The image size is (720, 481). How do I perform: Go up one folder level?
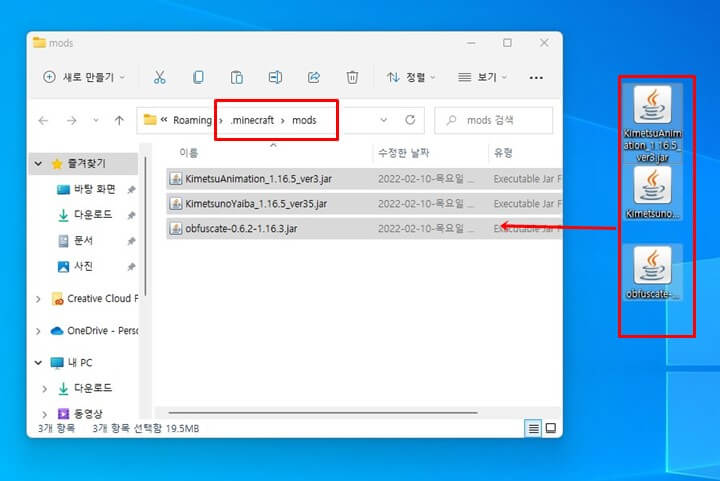coord(119,120)
